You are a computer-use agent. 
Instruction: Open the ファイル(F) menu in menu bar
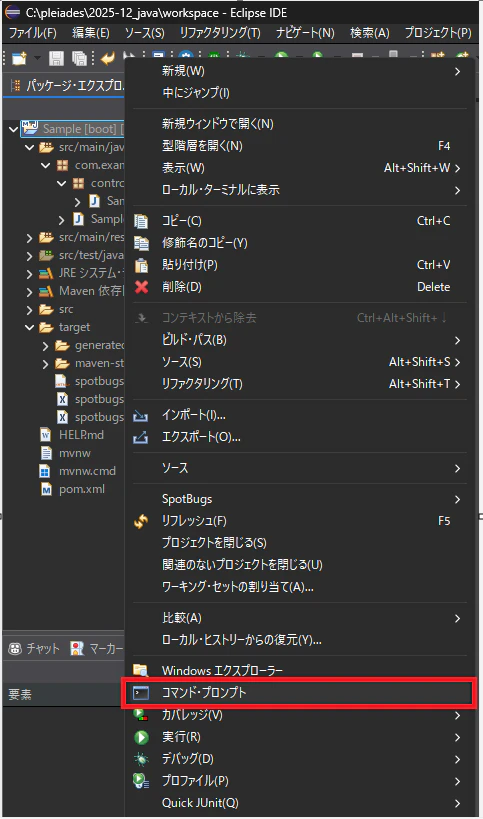[32, 33]
